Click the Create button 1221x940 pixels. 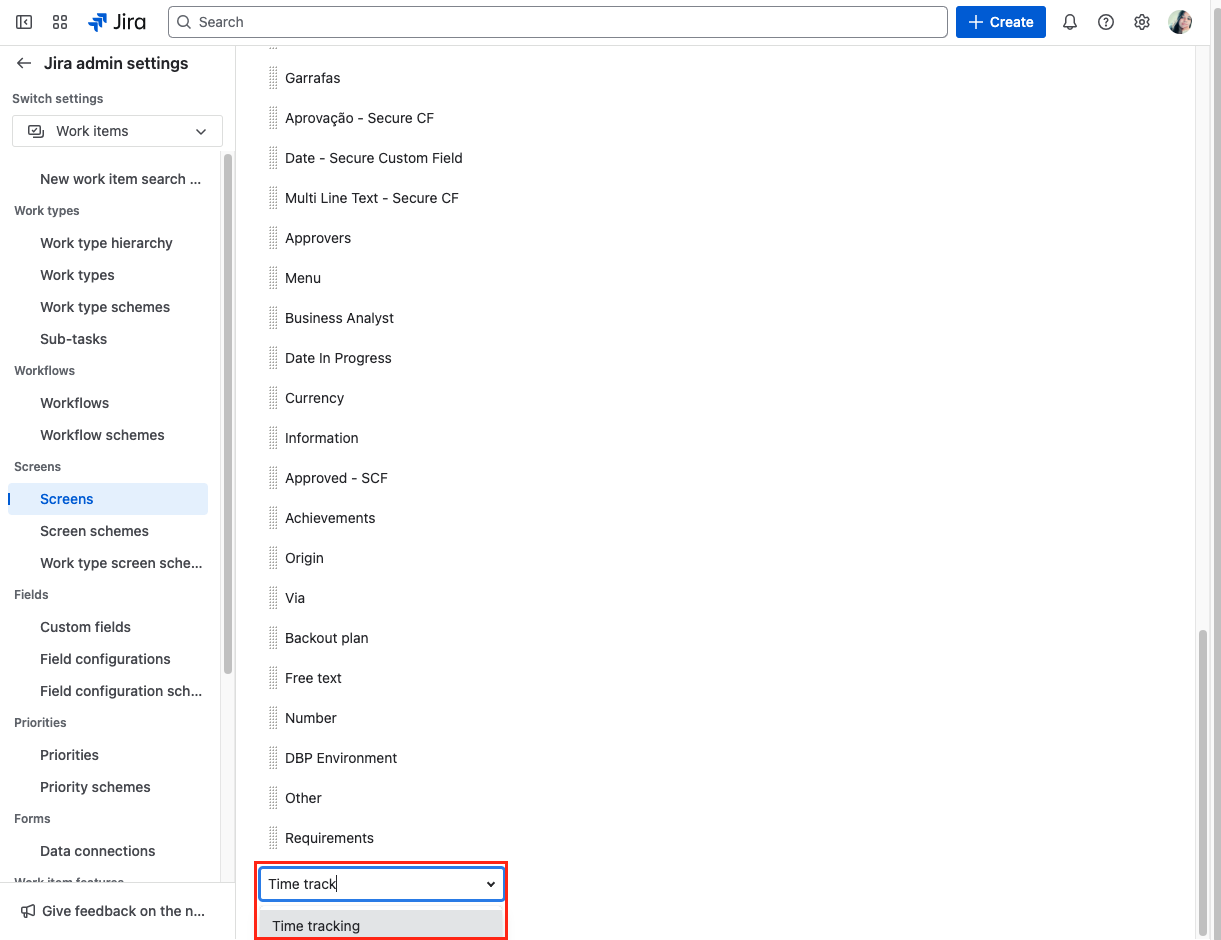pyautogui.click(x=1000, y=22)
